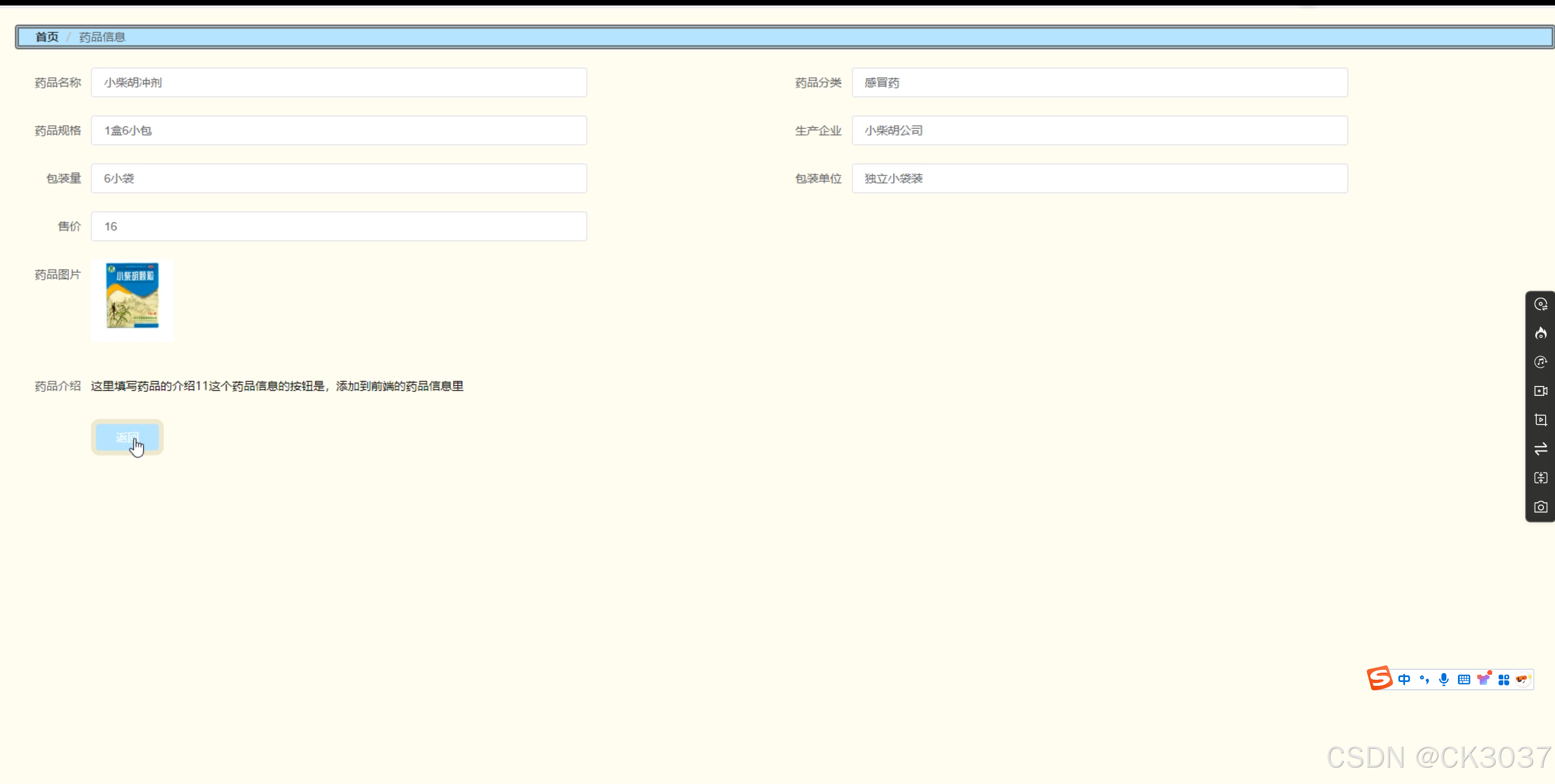This screenshot has width=1555, height=784.
Task: Click the 返回 button
Action: click(x=127, y=437)
